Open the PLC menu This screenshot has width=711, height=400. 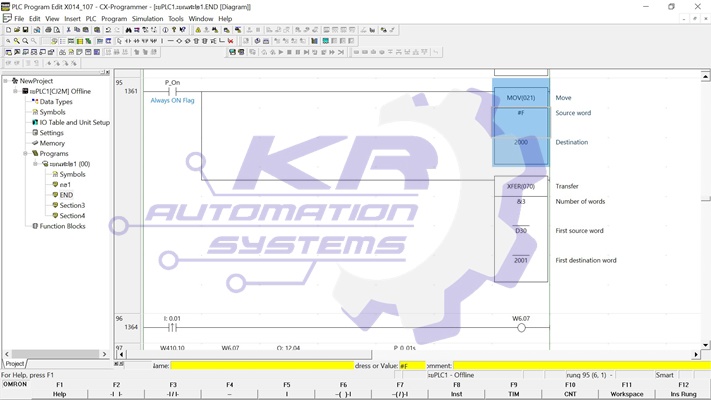click(x=91, y=19)
